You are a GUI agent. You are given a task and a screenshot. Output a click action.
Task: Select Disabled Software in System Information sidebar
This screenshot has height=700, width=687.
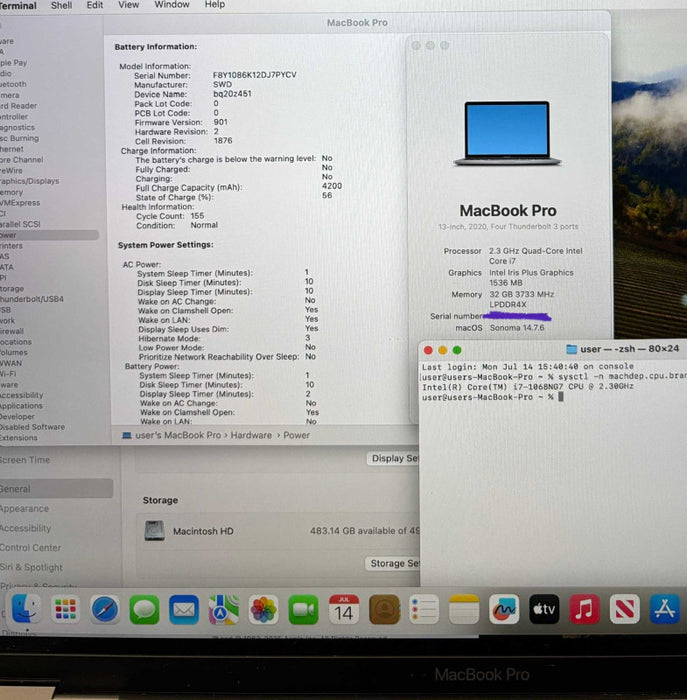(x=32, y=427)
